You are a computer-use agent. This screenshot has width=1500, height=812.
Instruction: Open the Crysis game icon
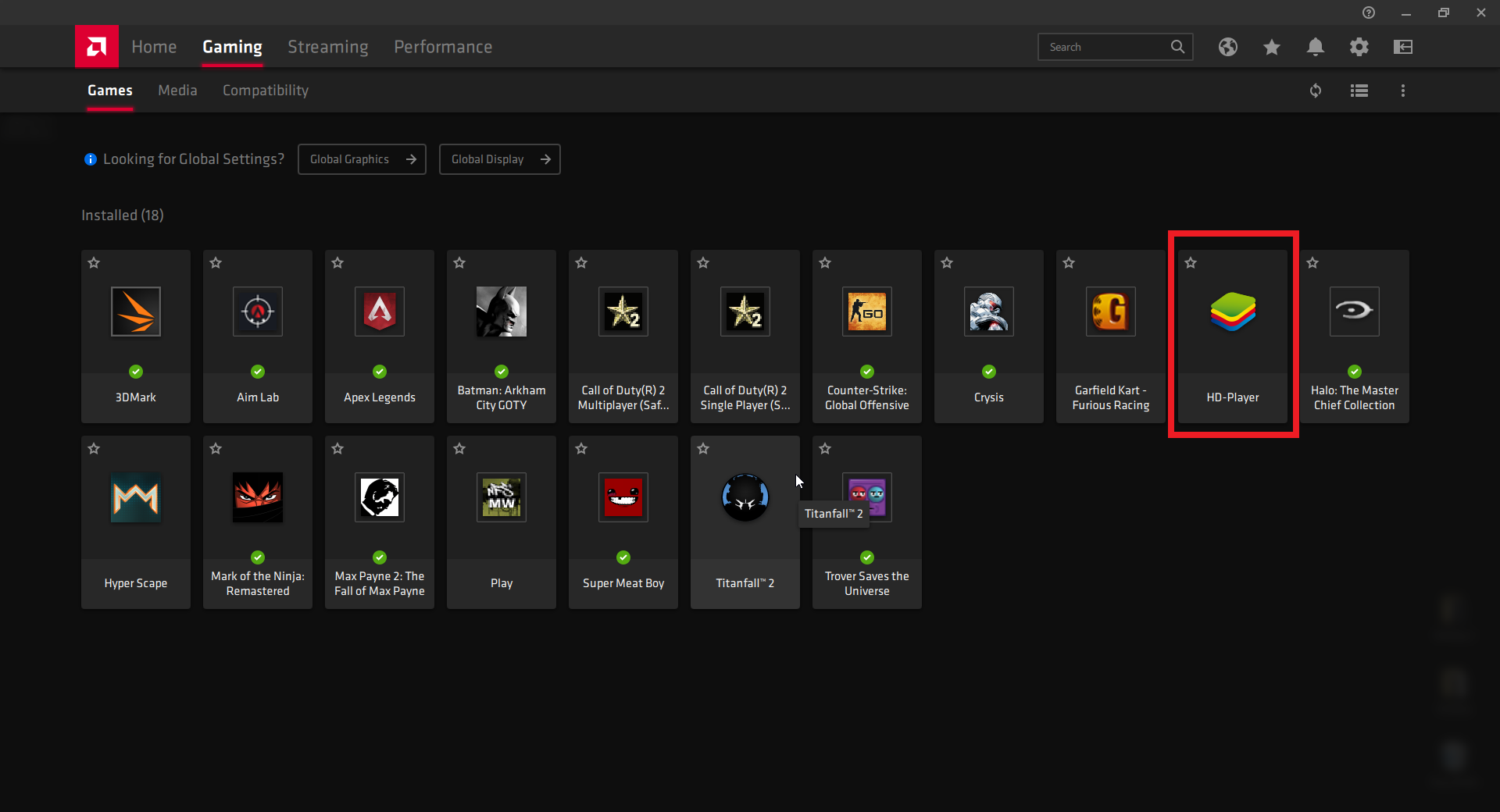(x=989, y=312)
